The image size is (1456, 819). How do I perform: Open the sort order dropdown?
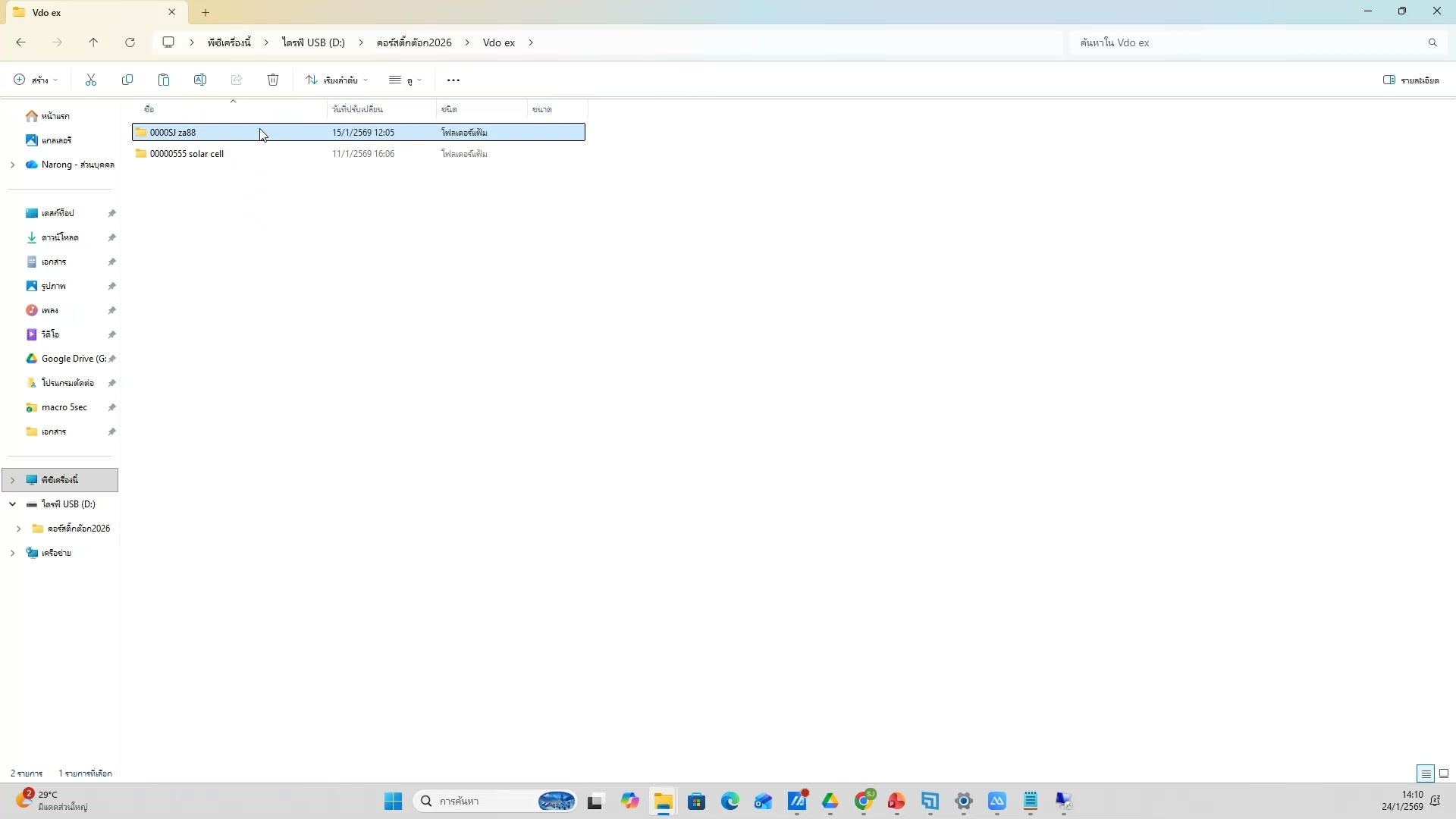click(x=337, y=80)
